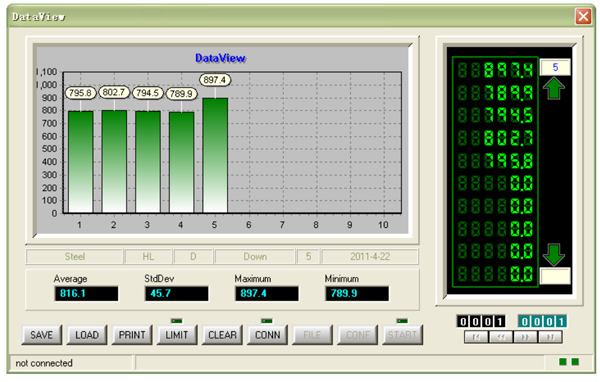
Task: Select the fifth bar labeled 897.4
Action: 215,155
